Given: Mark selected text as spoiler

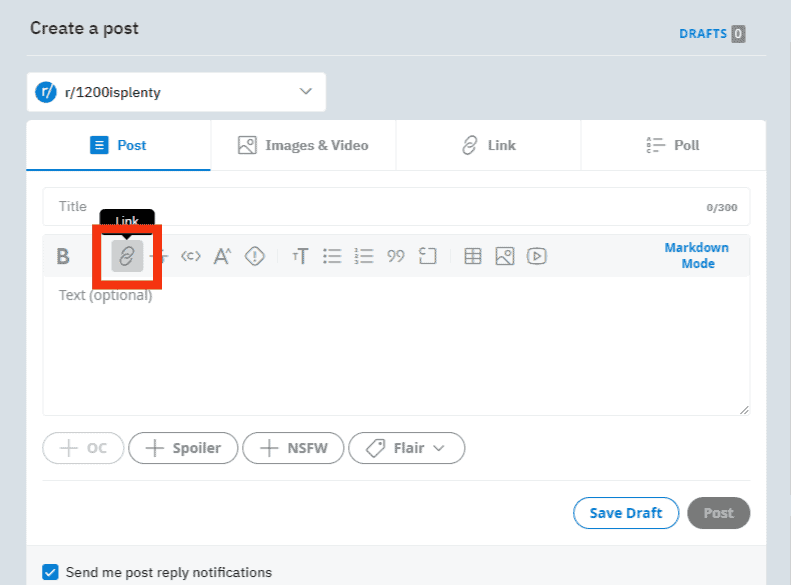Looking at the screenshot, I should [255, 256].
